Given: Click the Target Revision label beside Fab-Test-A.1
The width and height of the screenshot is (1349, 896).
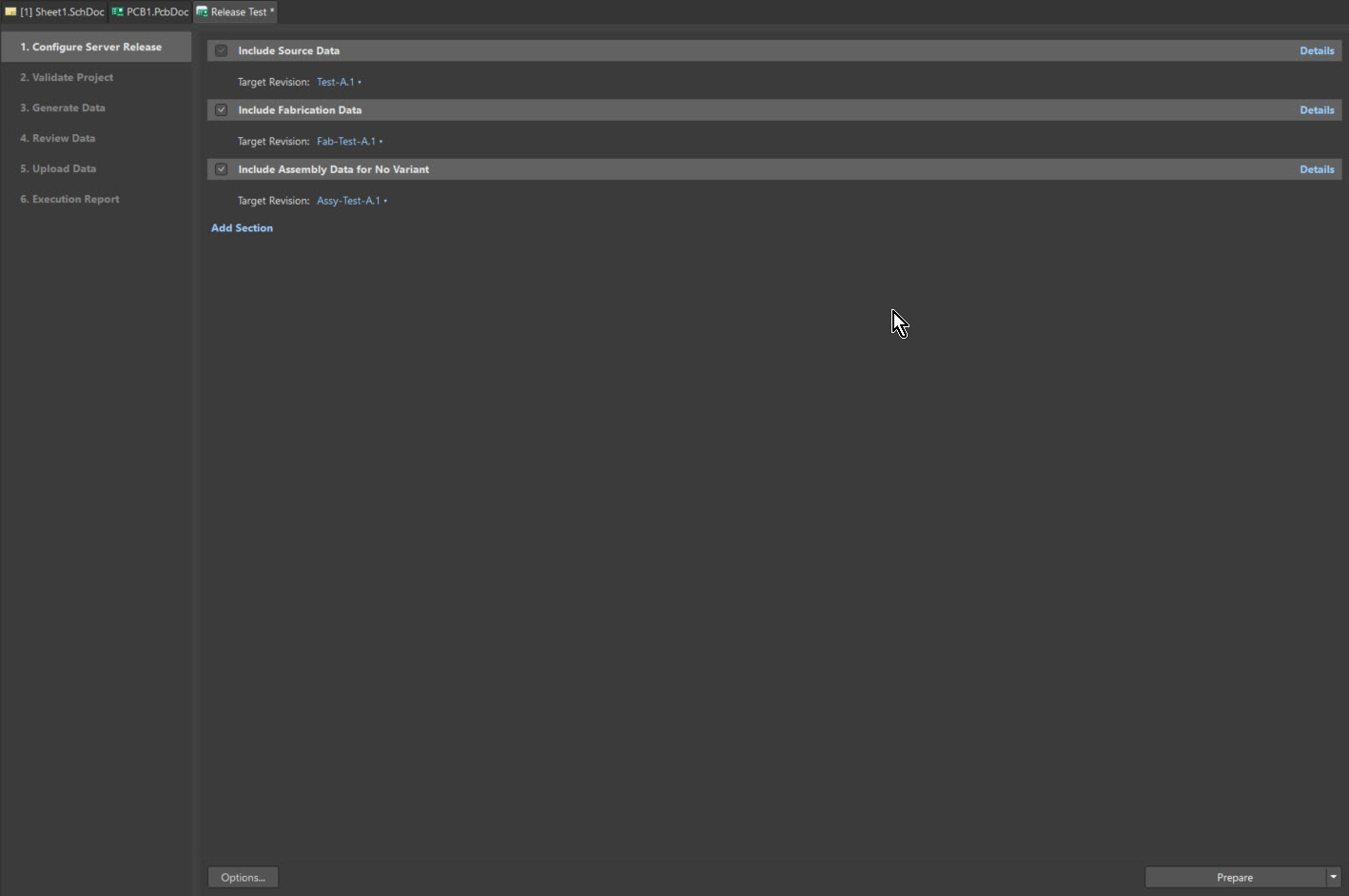Looking at the screenshot, I should (273, 142).
